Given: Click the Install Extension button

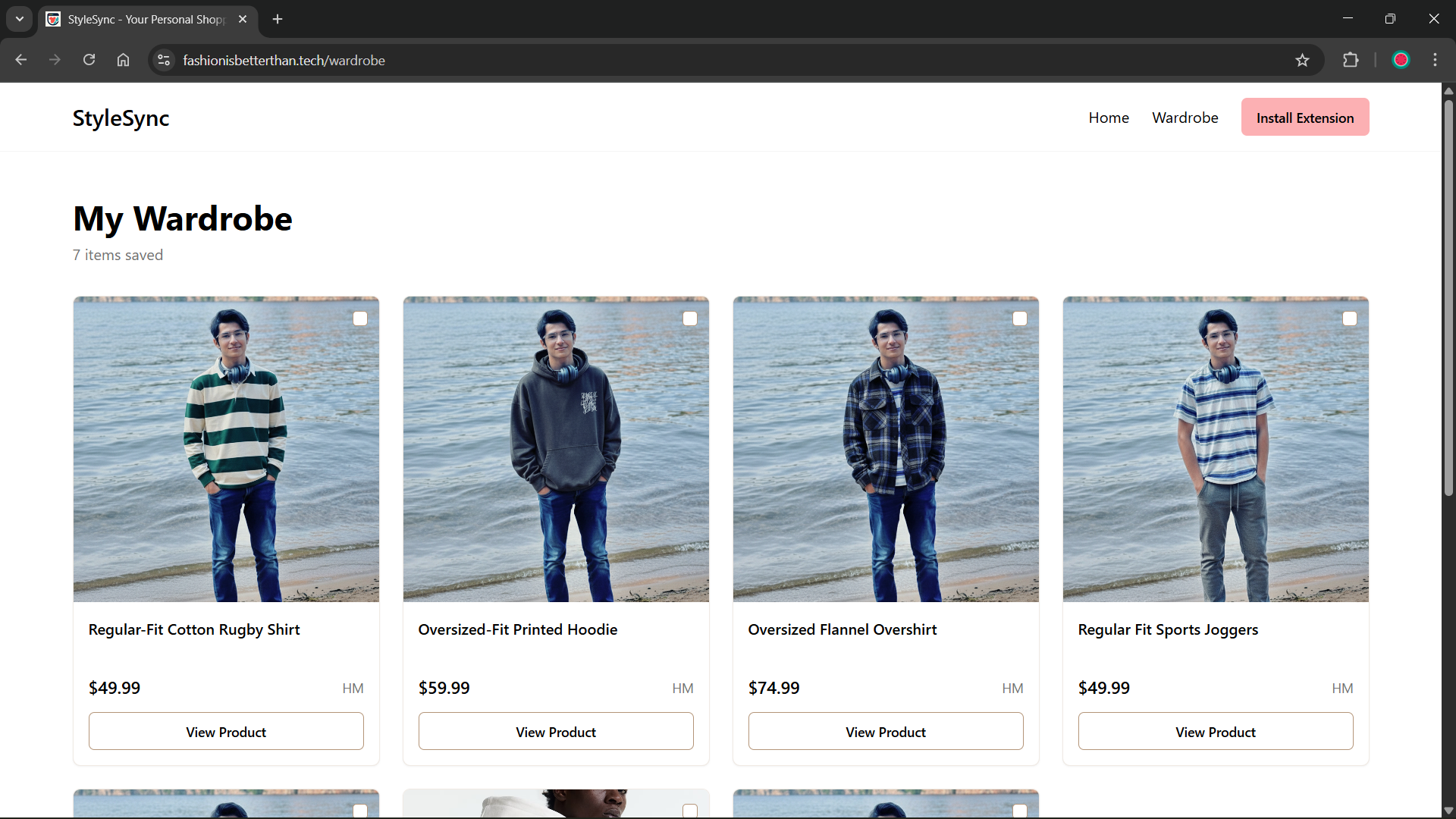Looking at the screenshot, I should pos(1304,118).
